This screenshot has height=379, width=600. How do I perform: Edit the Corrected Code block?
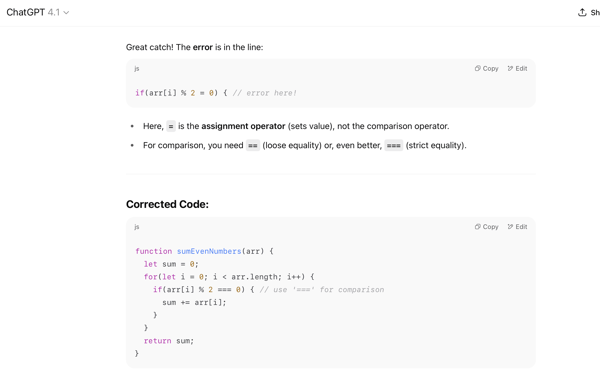point(517,227)
